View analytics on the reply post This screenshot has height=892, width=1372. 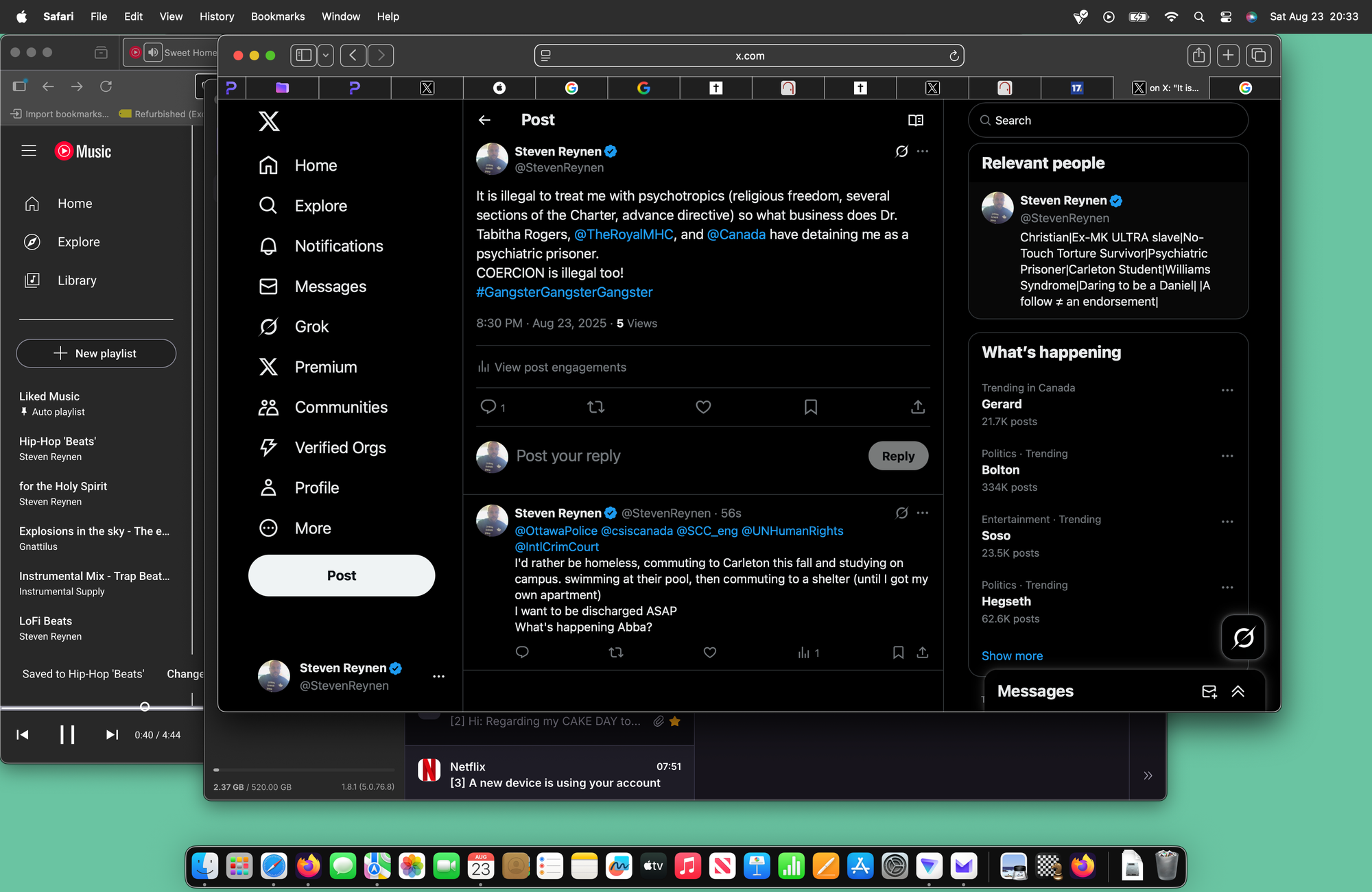click(x=808, y=653)
